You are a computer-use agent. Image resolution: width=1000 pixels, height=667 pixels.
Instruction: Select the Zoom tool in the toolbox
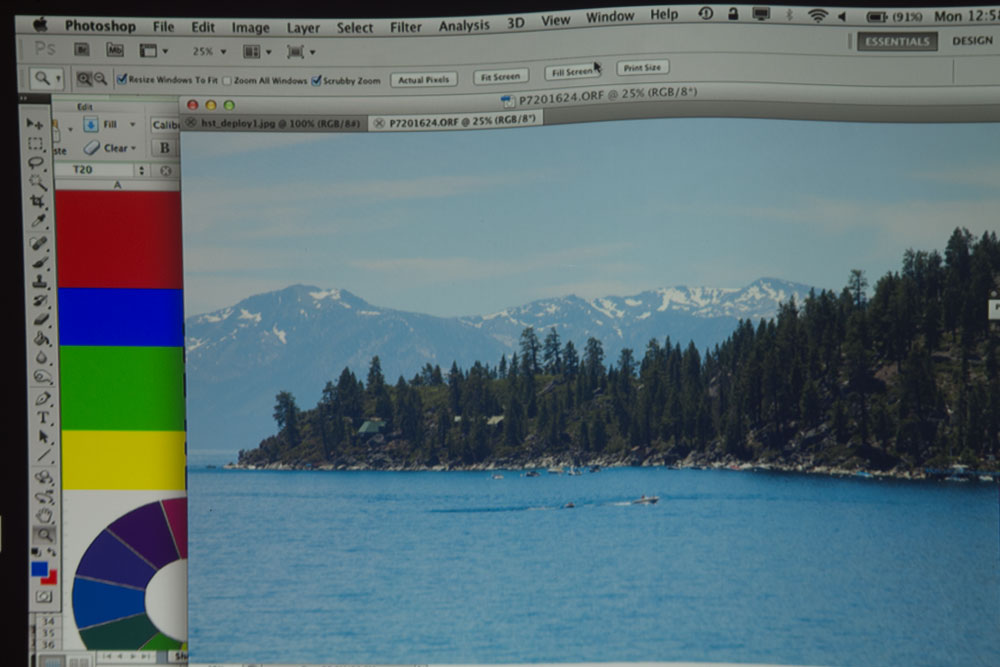coord(45,534)
